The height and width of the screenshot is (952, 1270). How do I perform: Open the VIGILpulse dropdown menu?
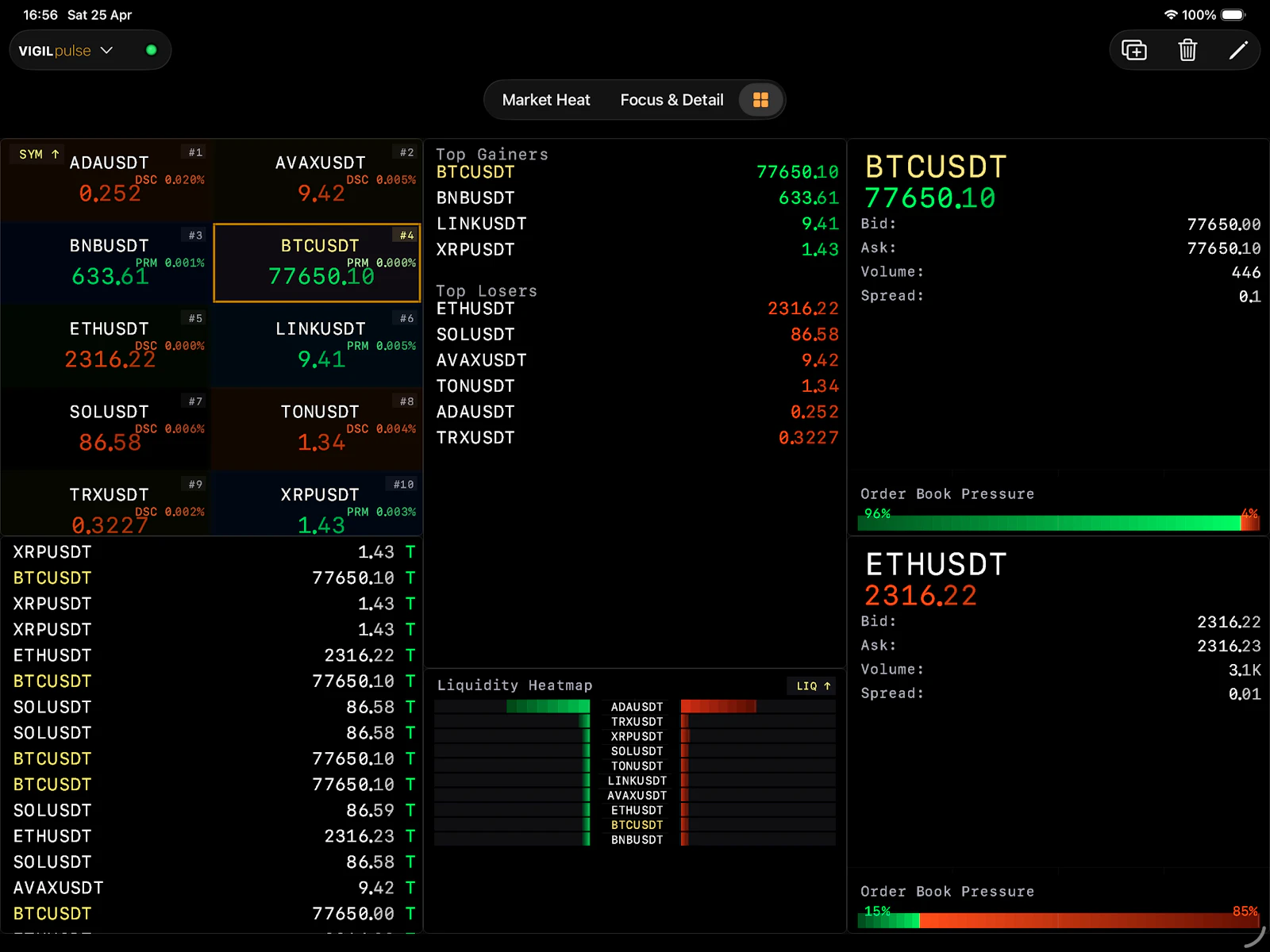click(x=67, y=50)
